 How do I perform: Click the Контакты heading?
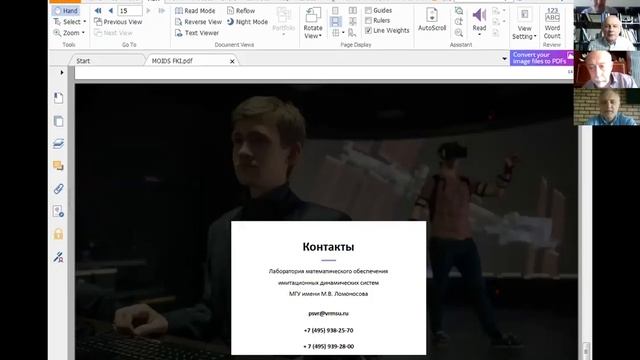coord(329,247)
